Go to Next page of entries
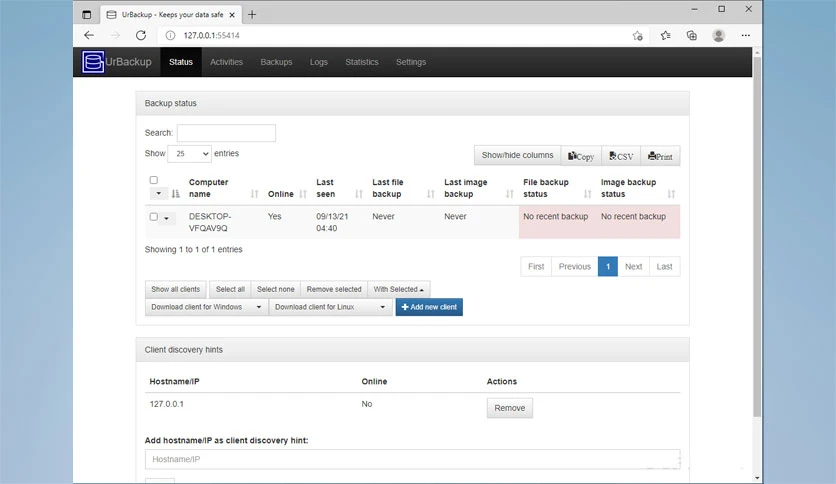 633,267
